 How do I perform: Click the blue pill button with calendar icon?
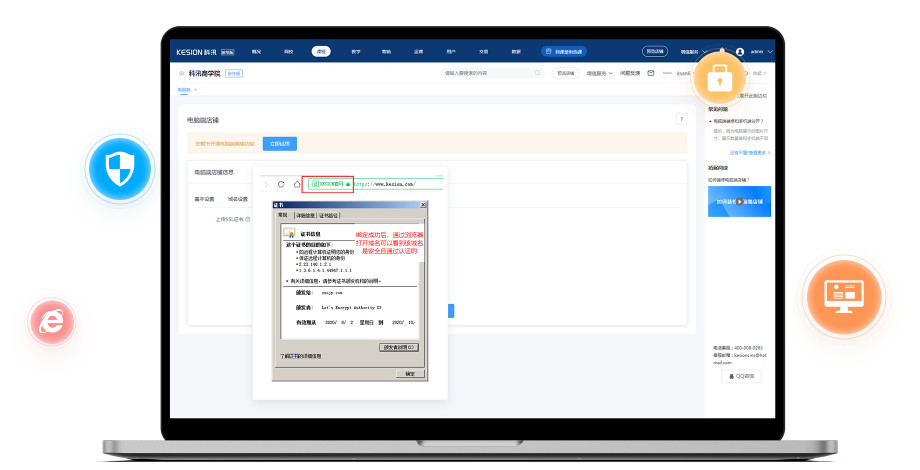point(564,52)
